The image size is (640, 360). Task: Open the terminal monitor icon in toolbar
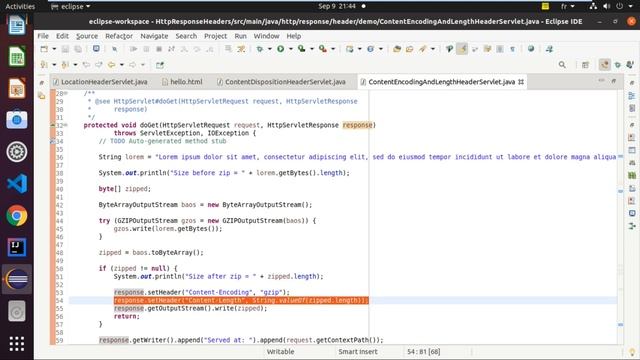96,49
